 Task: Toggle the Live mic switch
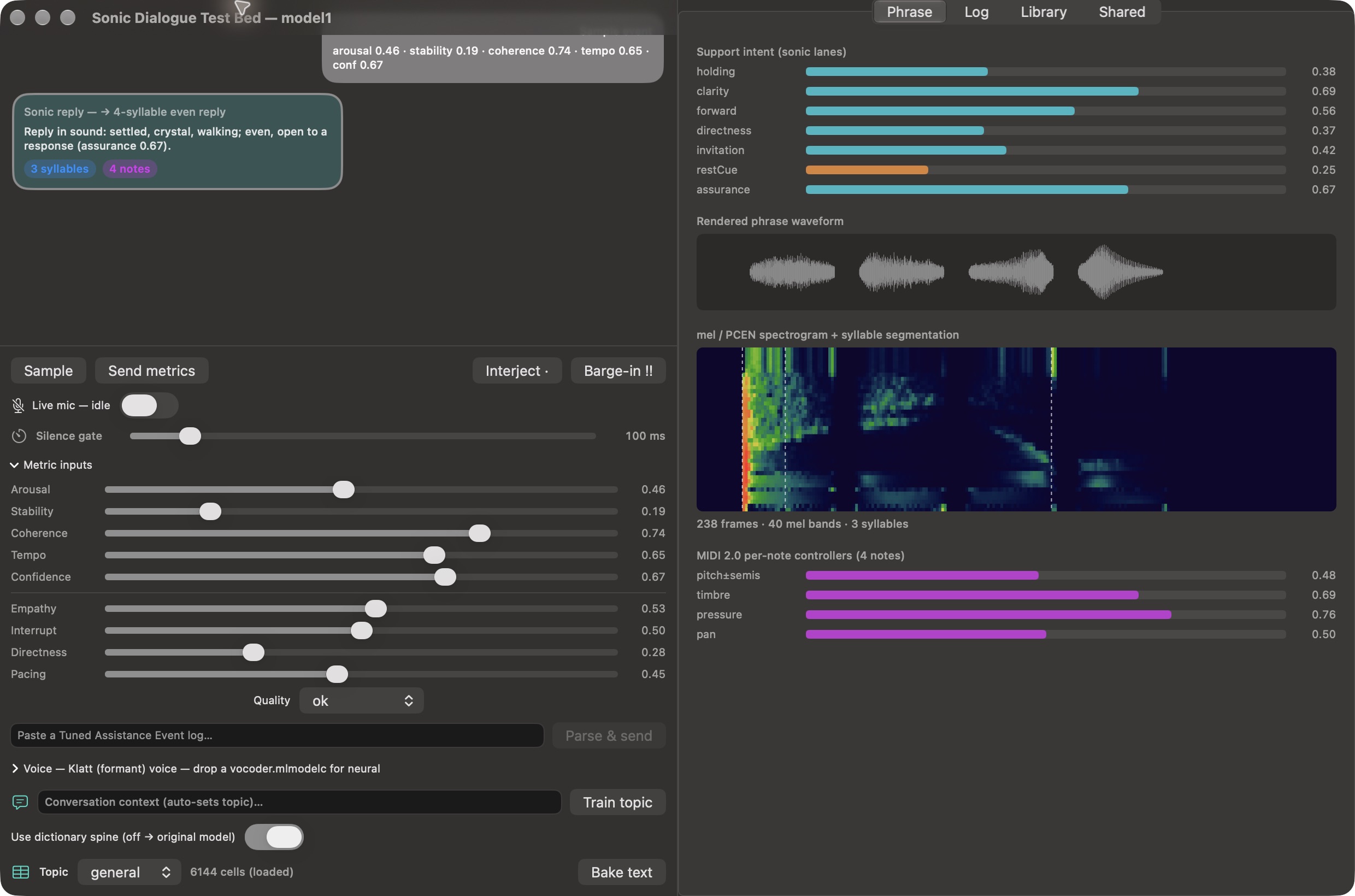coord(150,405)
